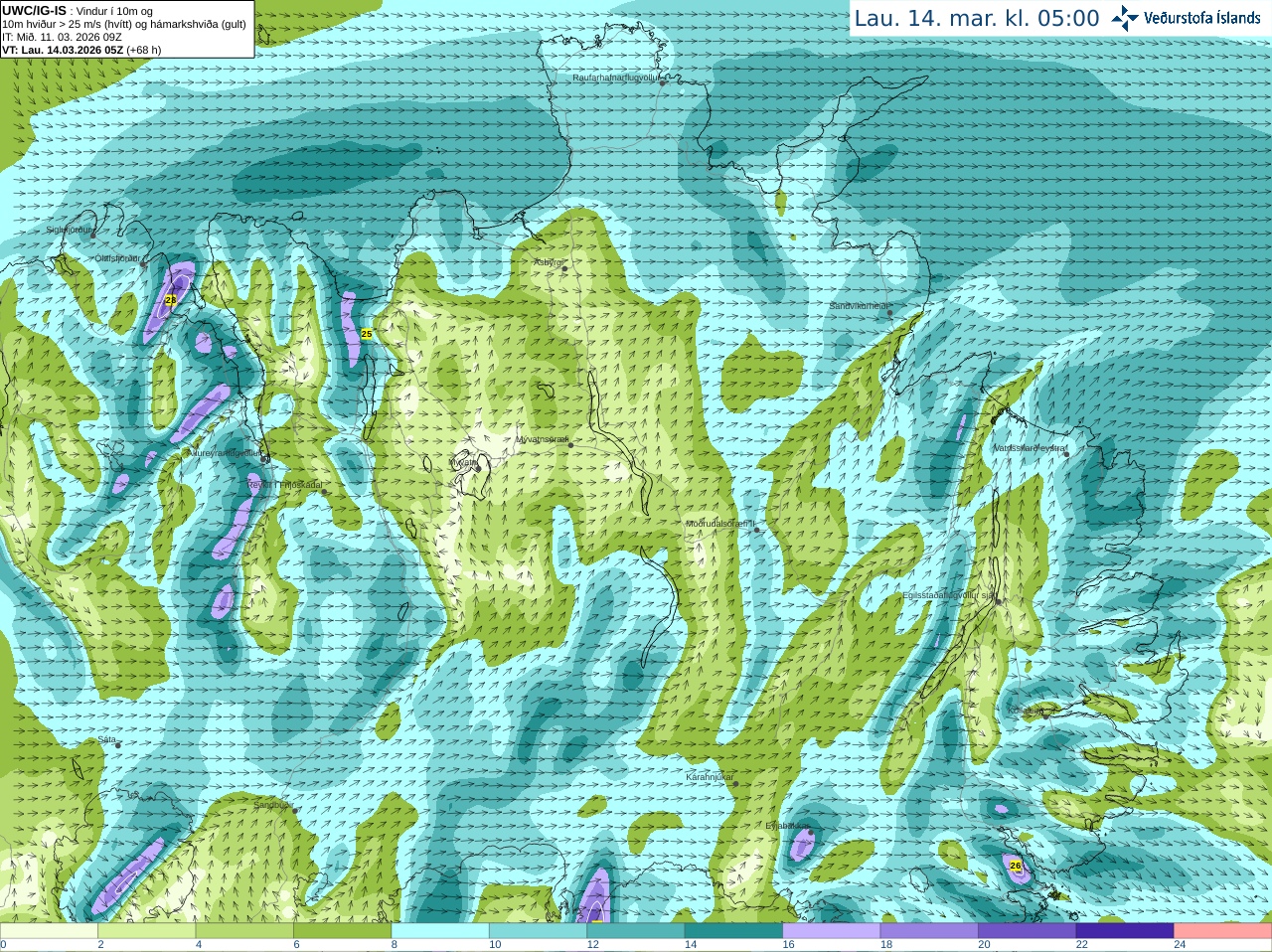Click the Kárahnjúkar station marker dot
Image resolution: width=1272 pixels, height=952 pixels.
[736, 784]
